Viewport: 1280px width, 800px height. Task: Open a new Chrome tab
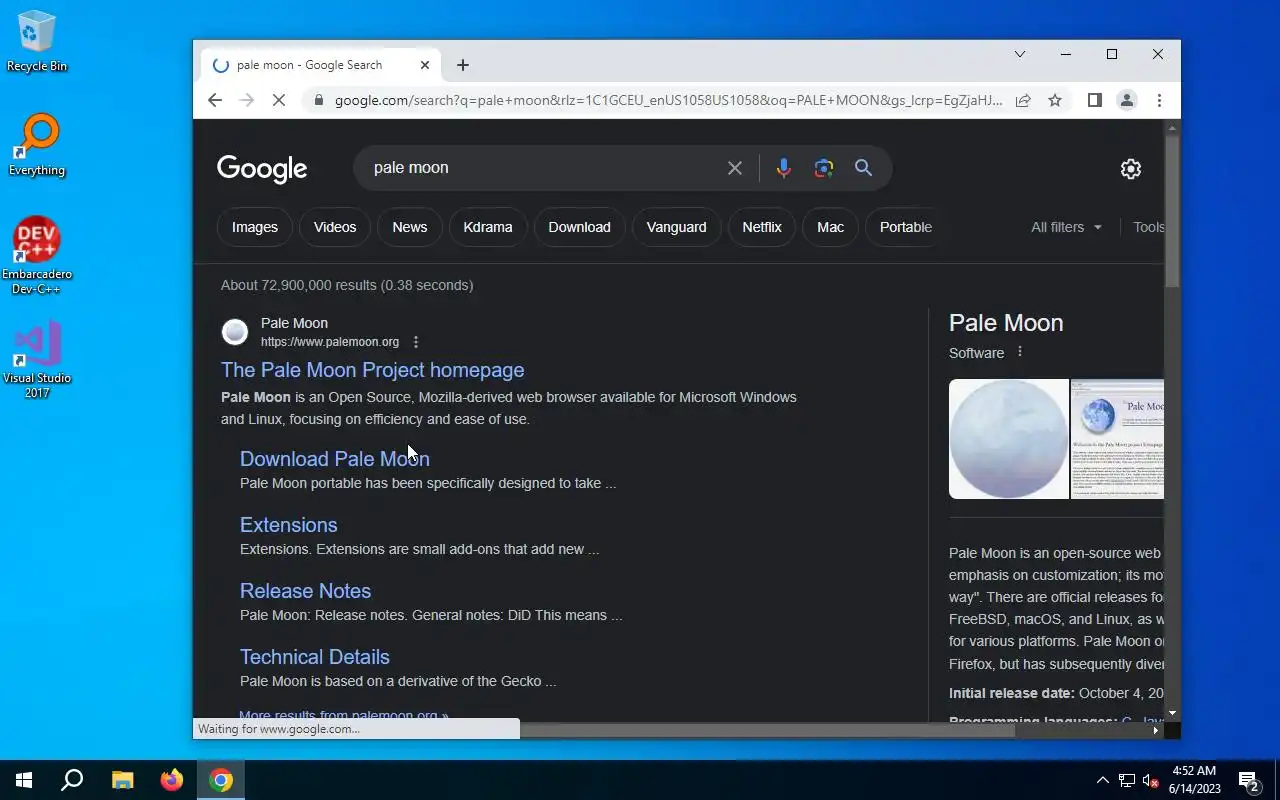[x=462, y=65]
